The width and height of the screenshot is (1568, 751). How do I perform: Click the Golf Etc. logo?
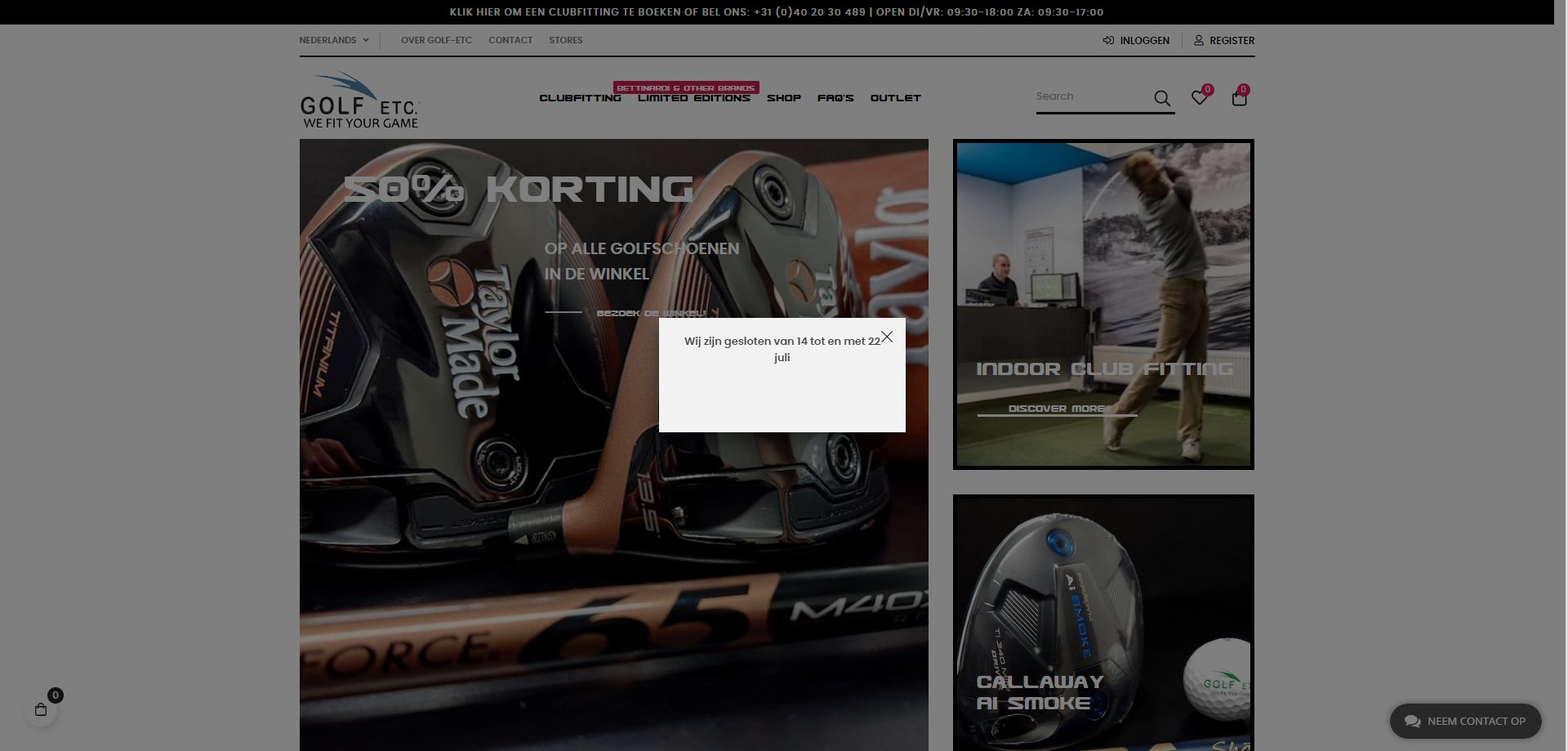359,100
